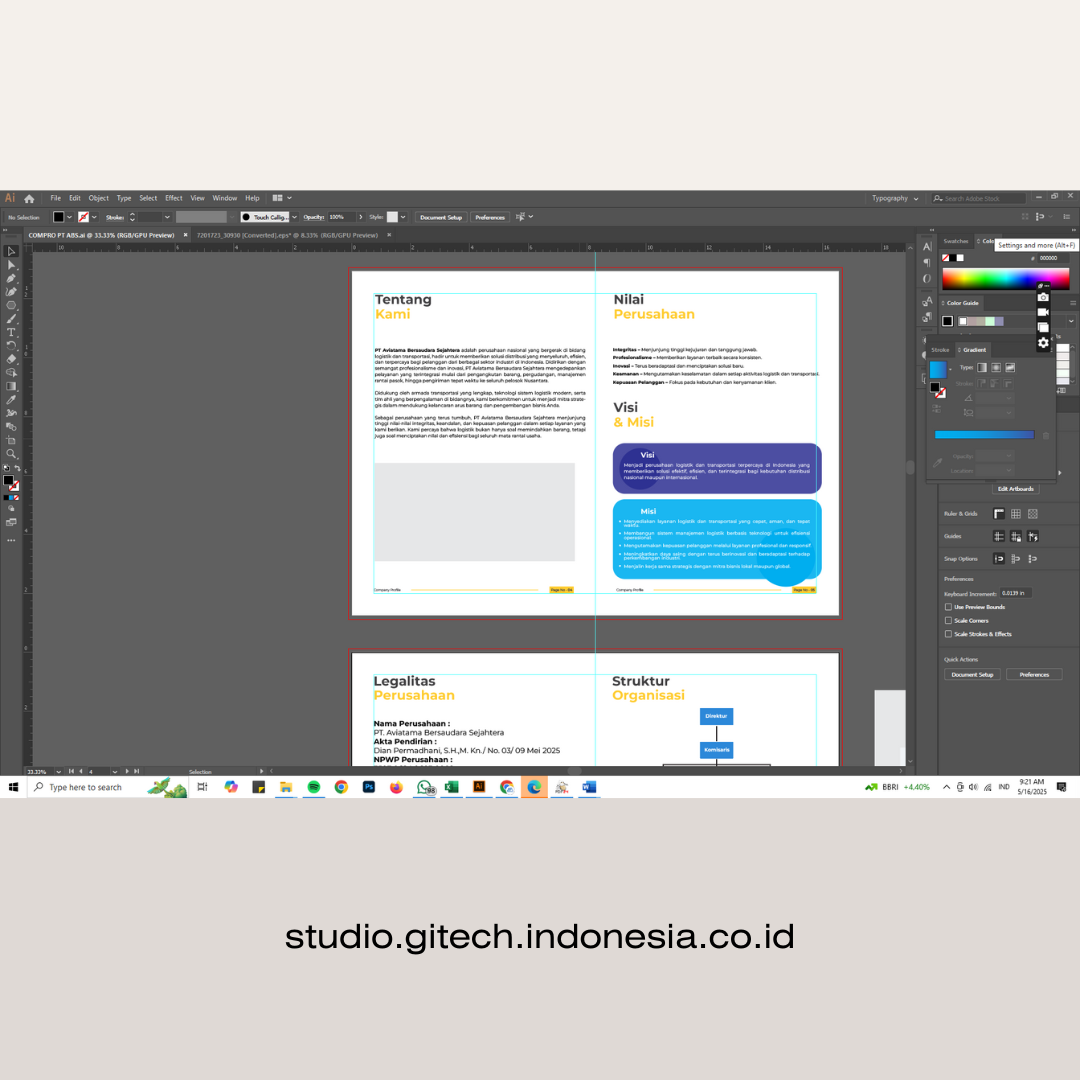The width and height of the screenshot is (1080, 1080).
Task: Tick the Scale Corners checkbox
Action: (x=948, y=620)
